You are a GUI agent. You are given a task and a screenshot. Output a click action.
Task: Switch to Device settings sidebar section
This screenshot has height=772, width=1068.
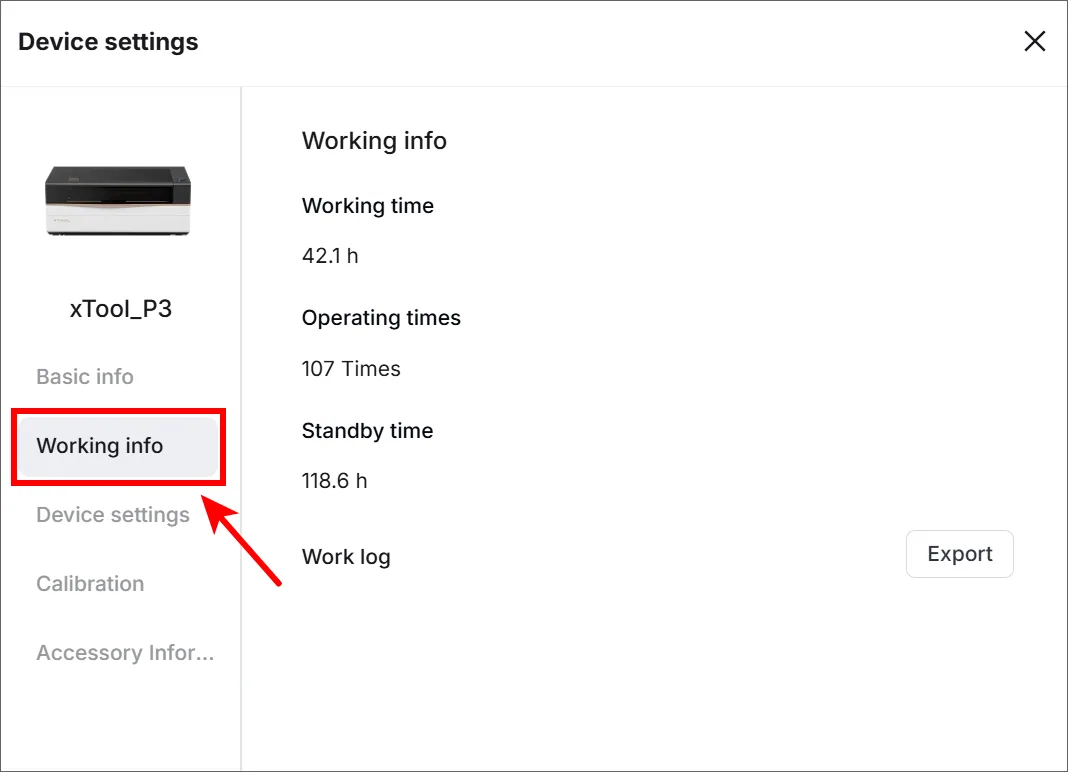point(113,514)
